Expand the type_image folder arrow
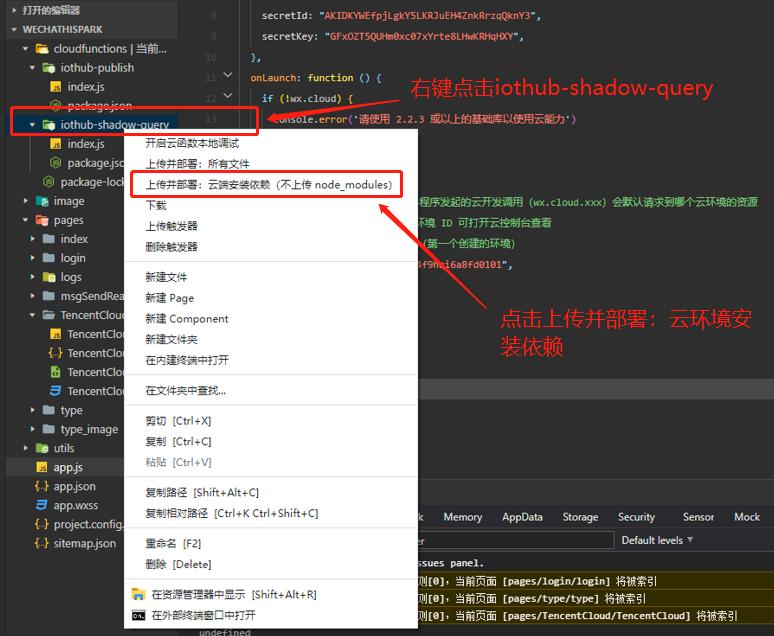 [x=34, y=429]
